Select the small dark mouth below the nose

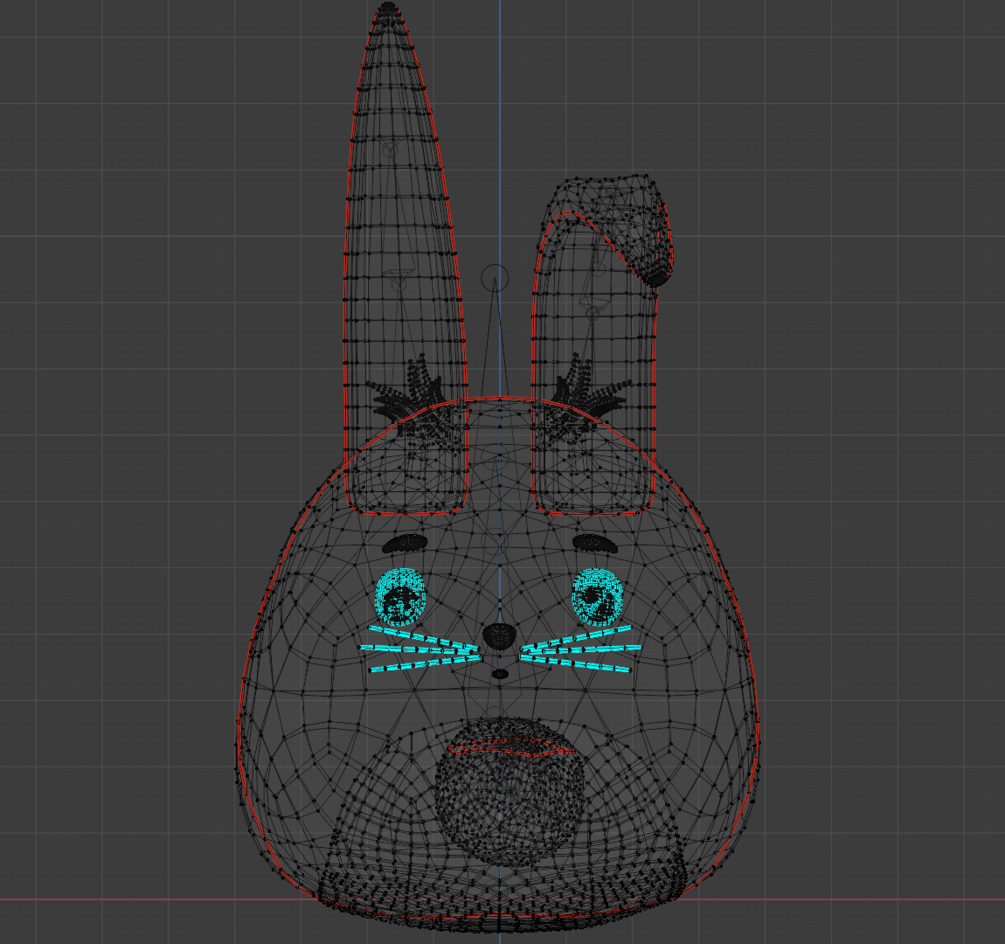[501, 674]
